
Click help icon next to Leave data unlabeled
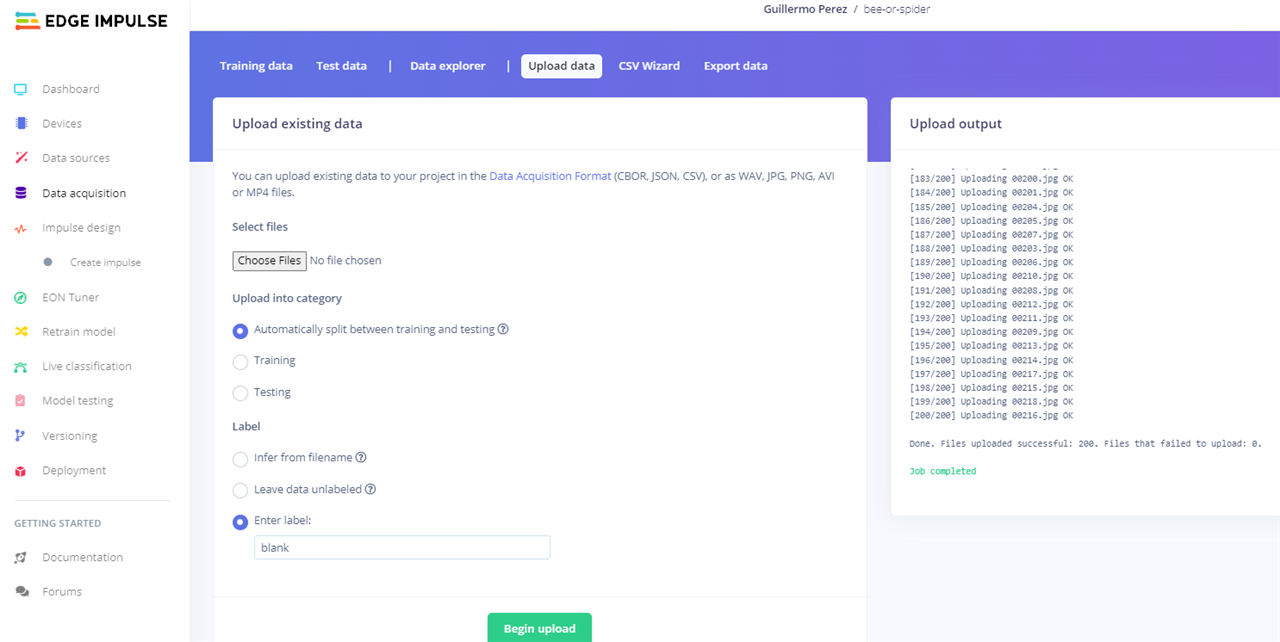point(370,489)
